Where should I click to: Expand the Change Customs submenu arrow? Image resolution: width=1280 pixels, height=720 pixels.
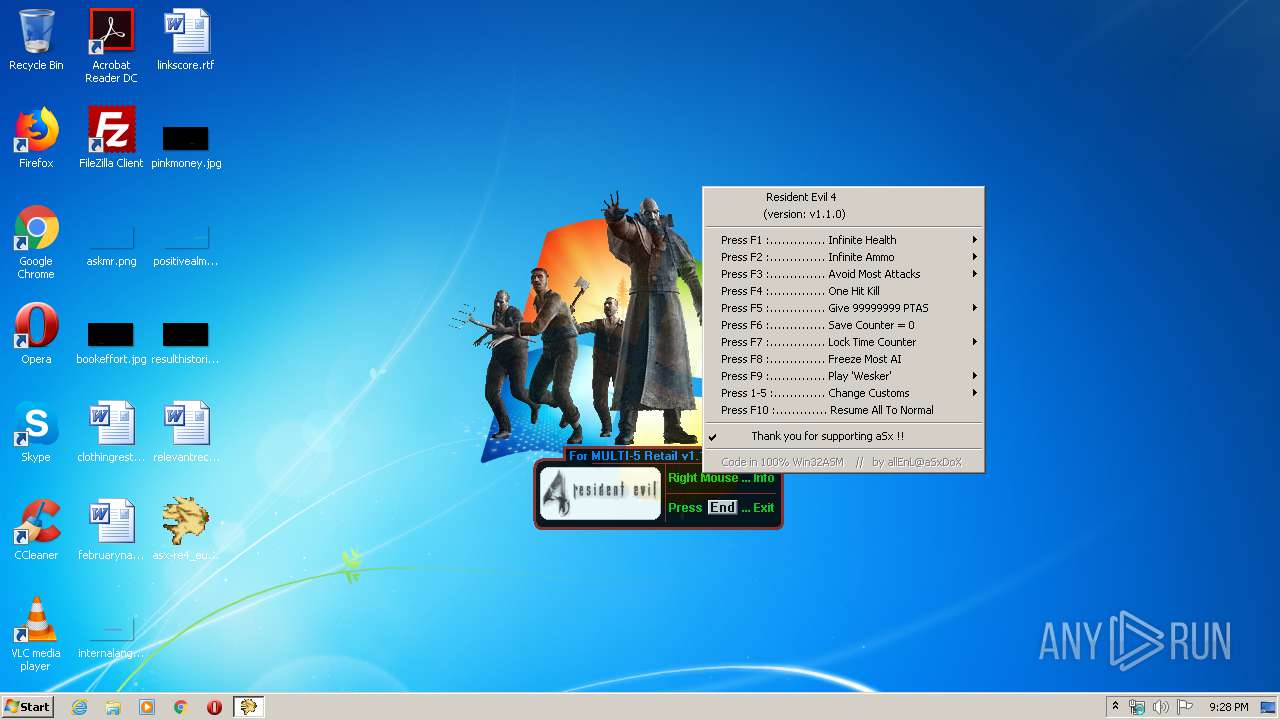(975, 393)
